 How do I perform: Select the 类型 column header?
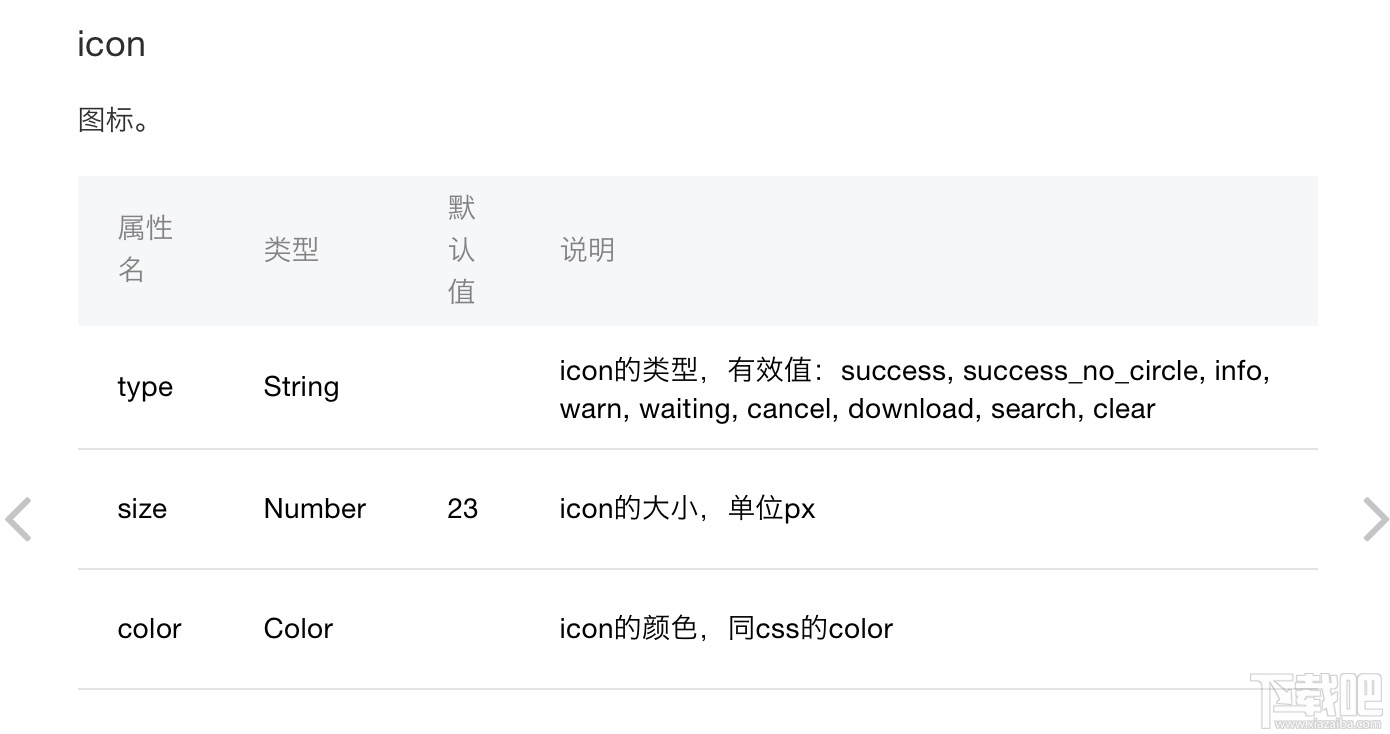pos(291,250)
